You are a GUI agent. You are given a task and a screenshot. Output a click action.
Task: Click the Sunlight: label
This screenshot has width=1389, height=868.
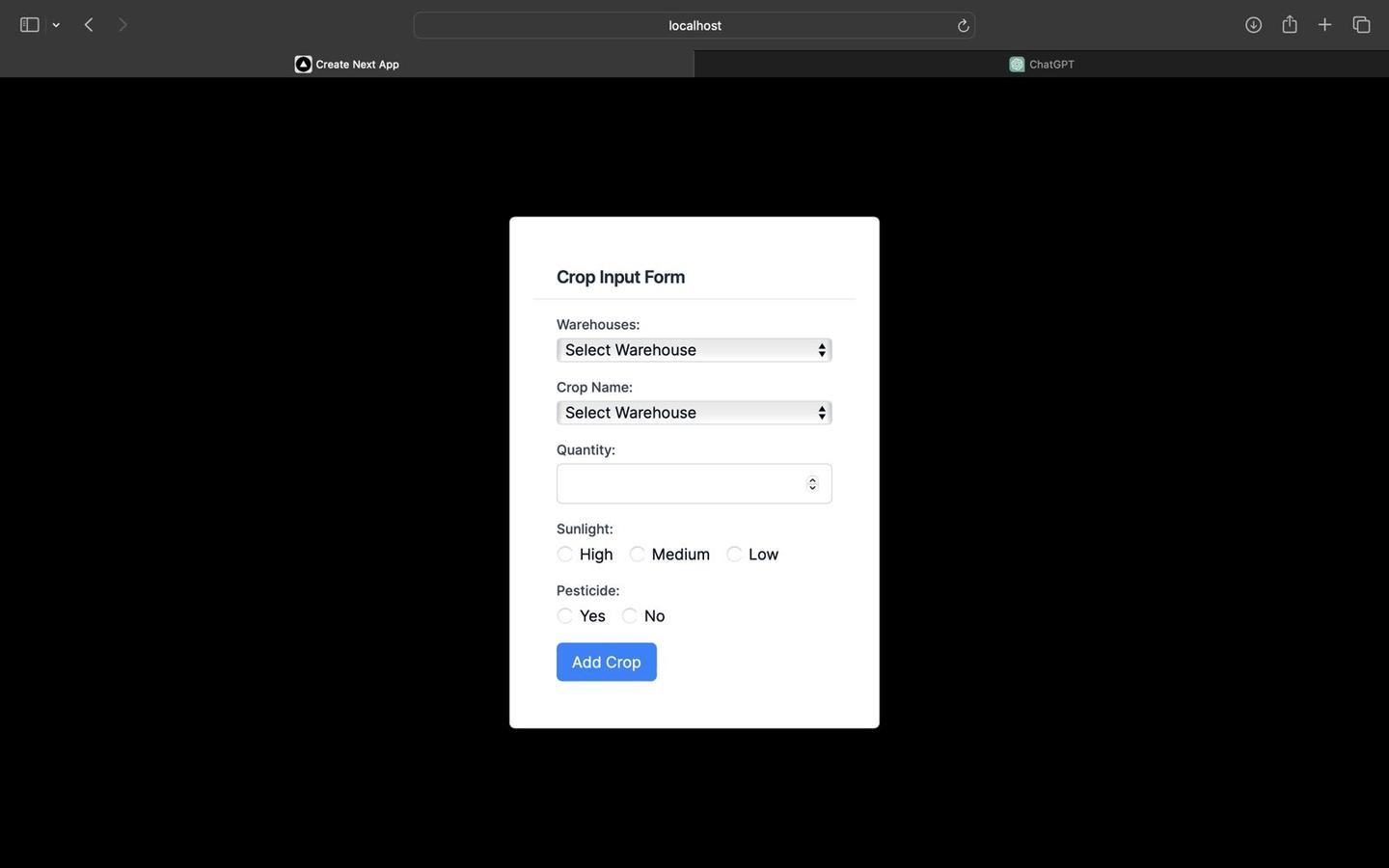(x=585, y=529)
